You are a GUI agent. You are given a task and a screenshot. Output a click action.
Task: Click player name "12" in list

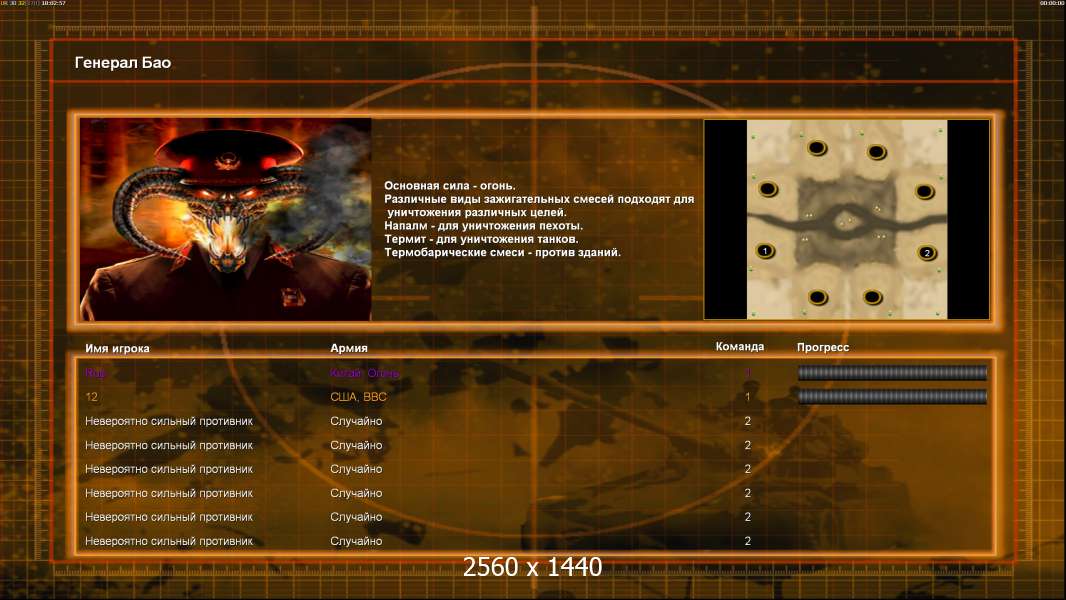point(92,397)
